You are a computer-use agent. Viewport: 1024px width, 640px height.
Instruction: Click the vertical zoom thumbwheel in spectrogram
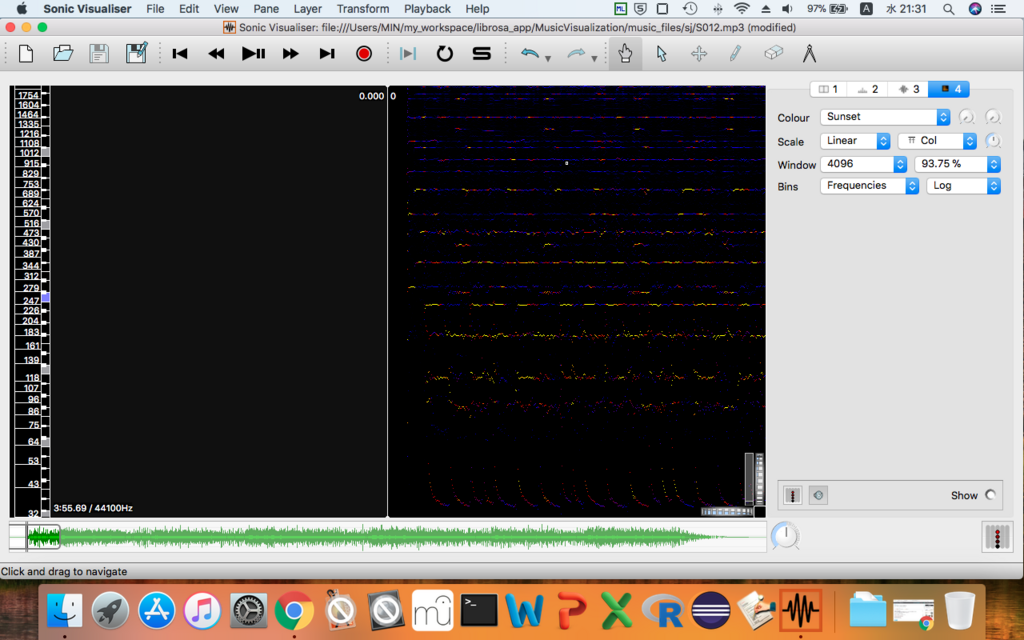coord(760,479)
